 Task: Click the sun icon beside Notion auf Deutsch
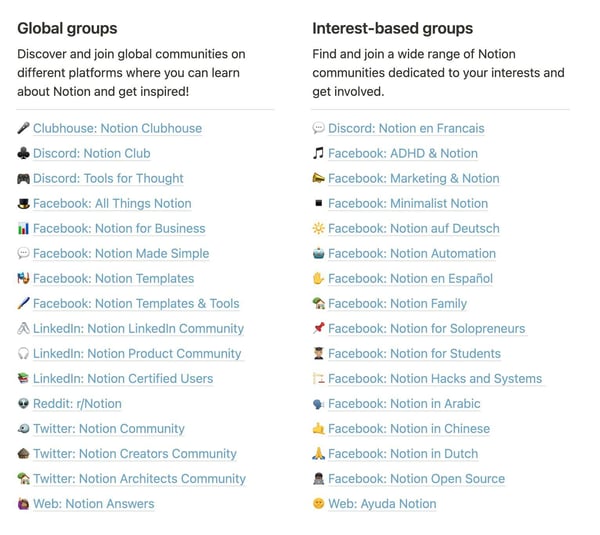click(318, 228)
